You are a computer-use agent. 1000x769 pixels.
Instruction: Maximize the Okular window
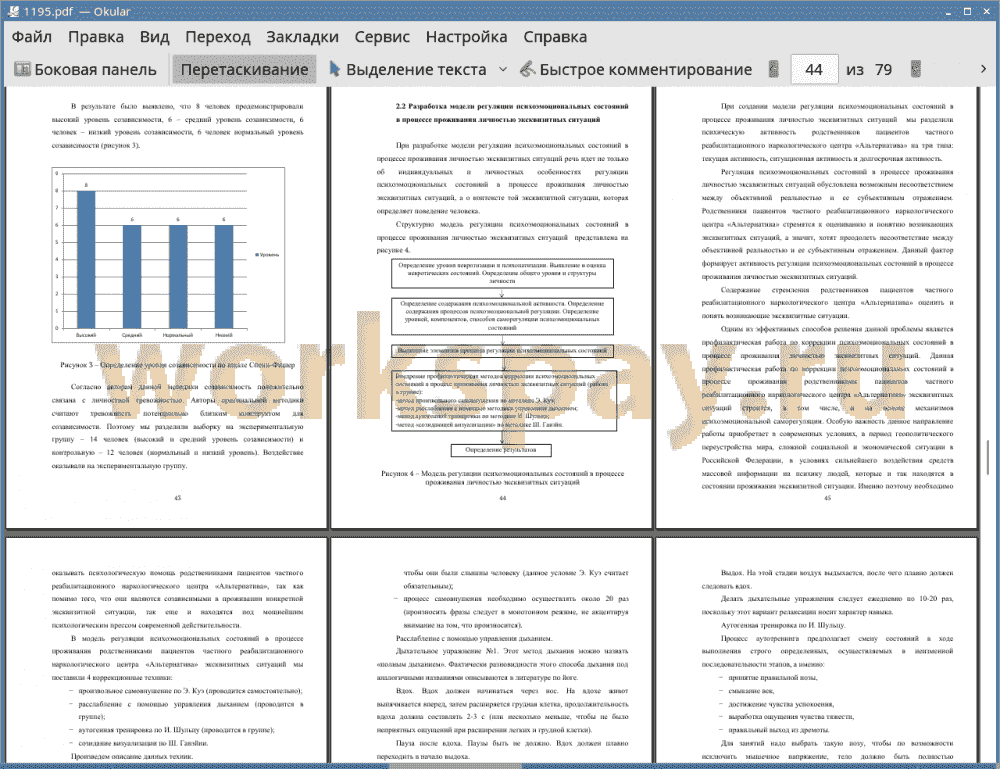(x=967, y=11)
